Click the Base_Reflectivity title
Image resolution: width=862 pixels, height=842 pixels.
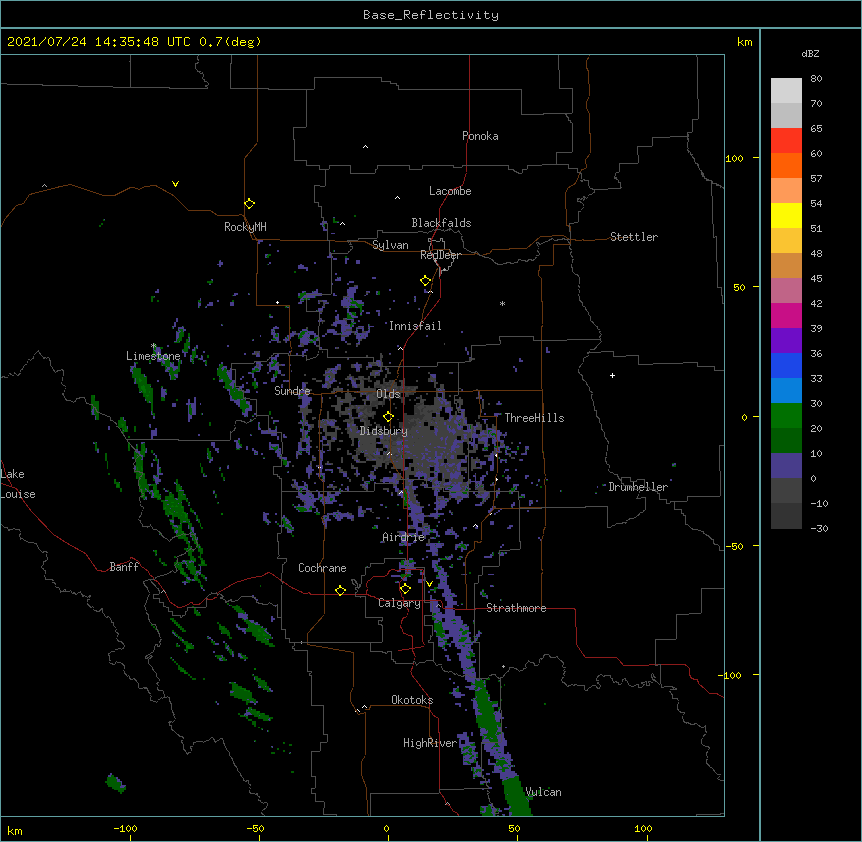pos(431,15)
